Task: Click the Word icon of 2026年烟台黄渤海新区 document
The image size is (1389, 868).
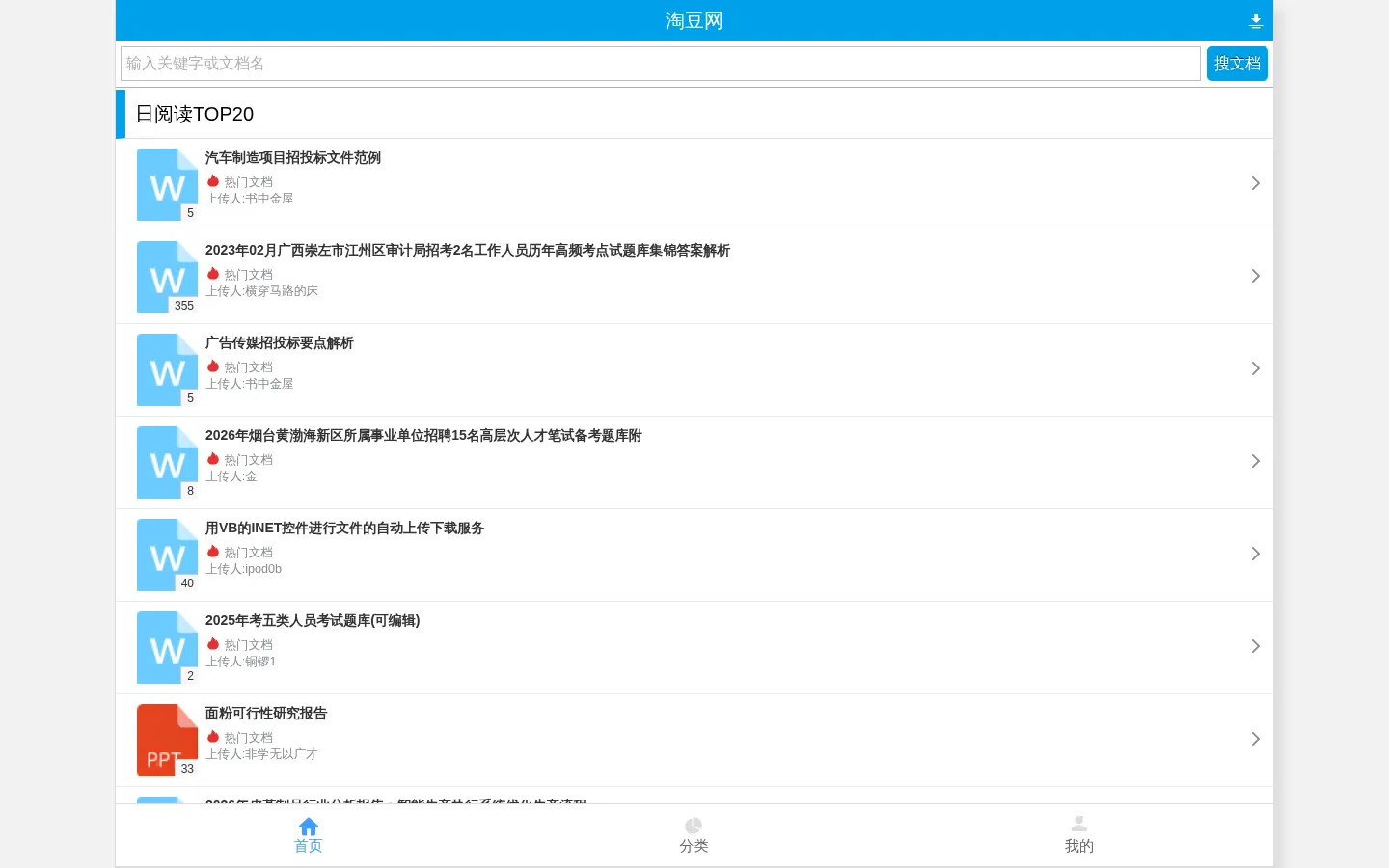Action: coord(167,462)
